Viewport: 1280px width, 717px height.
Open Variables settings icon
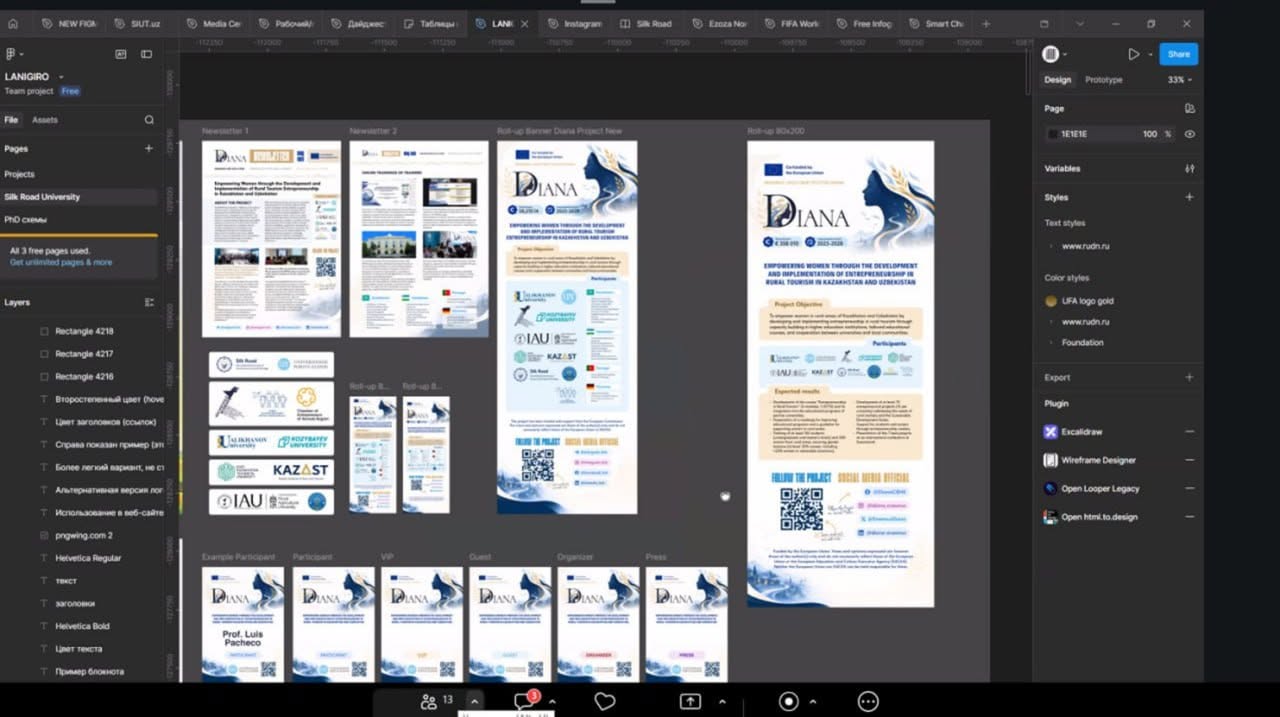pyautogui.click(x=1189, y=169)
